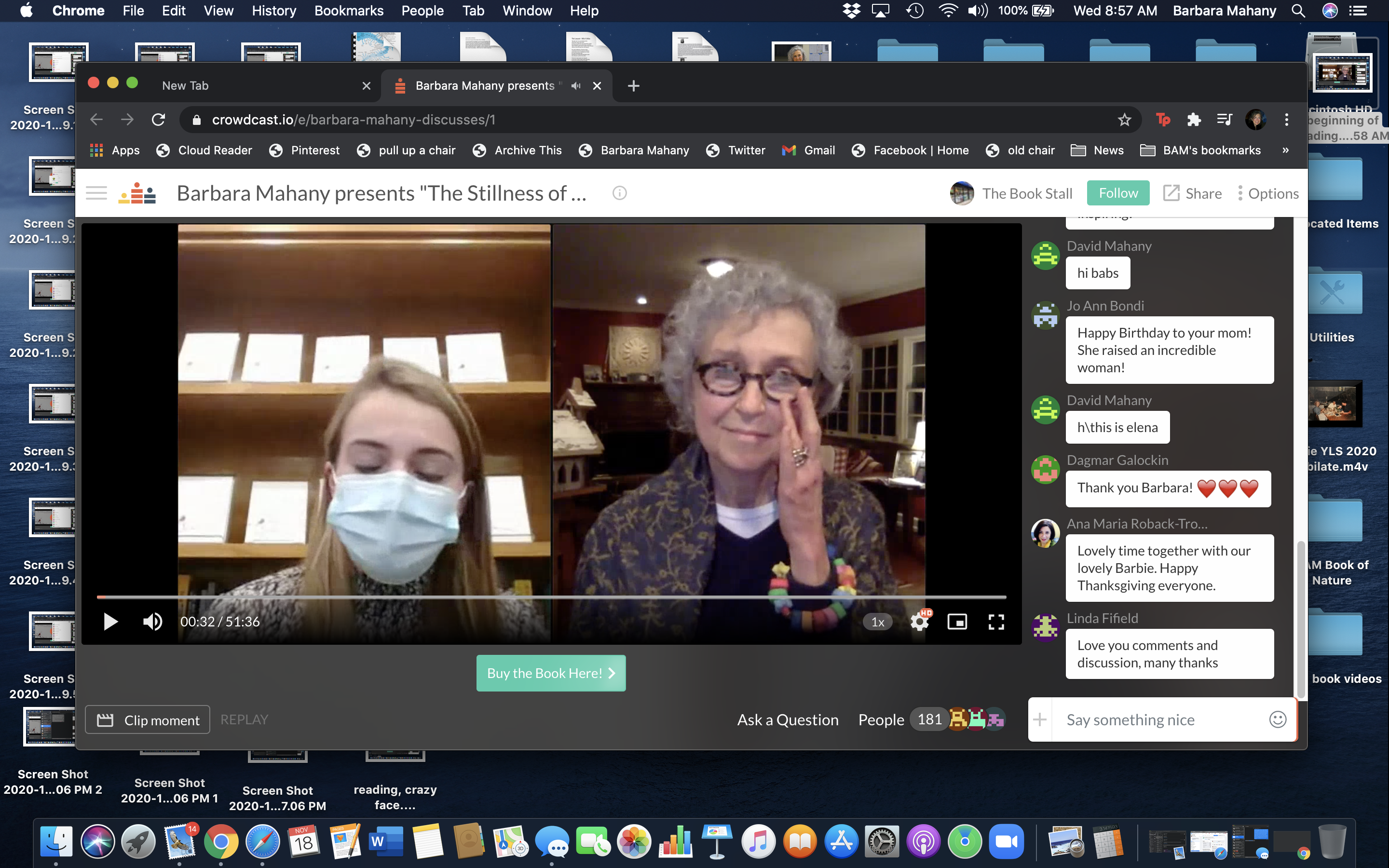Open emoji picker in chat
The image size is (1389, 868).
click(1277, 719)
